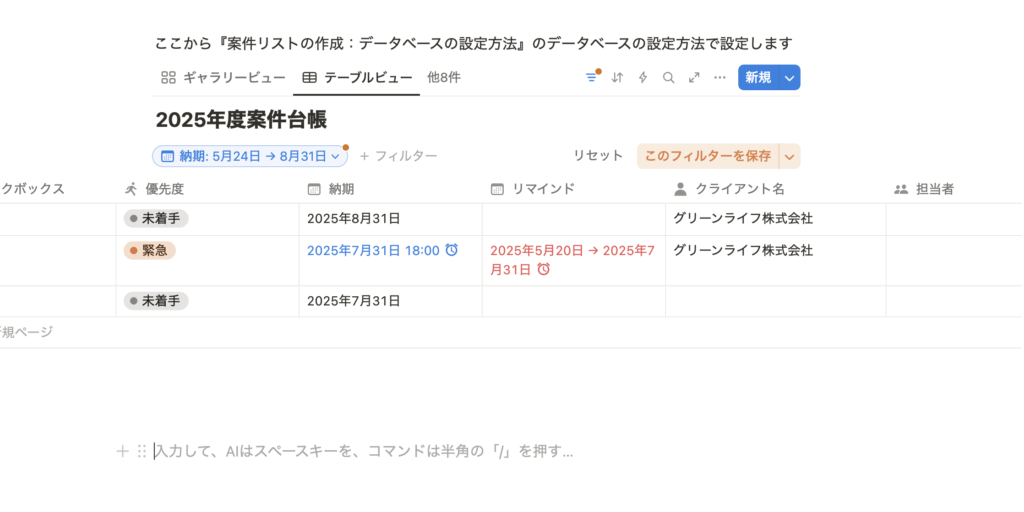
Task: Click the 新規 button to add entry
Action: (x=758, y=77)
